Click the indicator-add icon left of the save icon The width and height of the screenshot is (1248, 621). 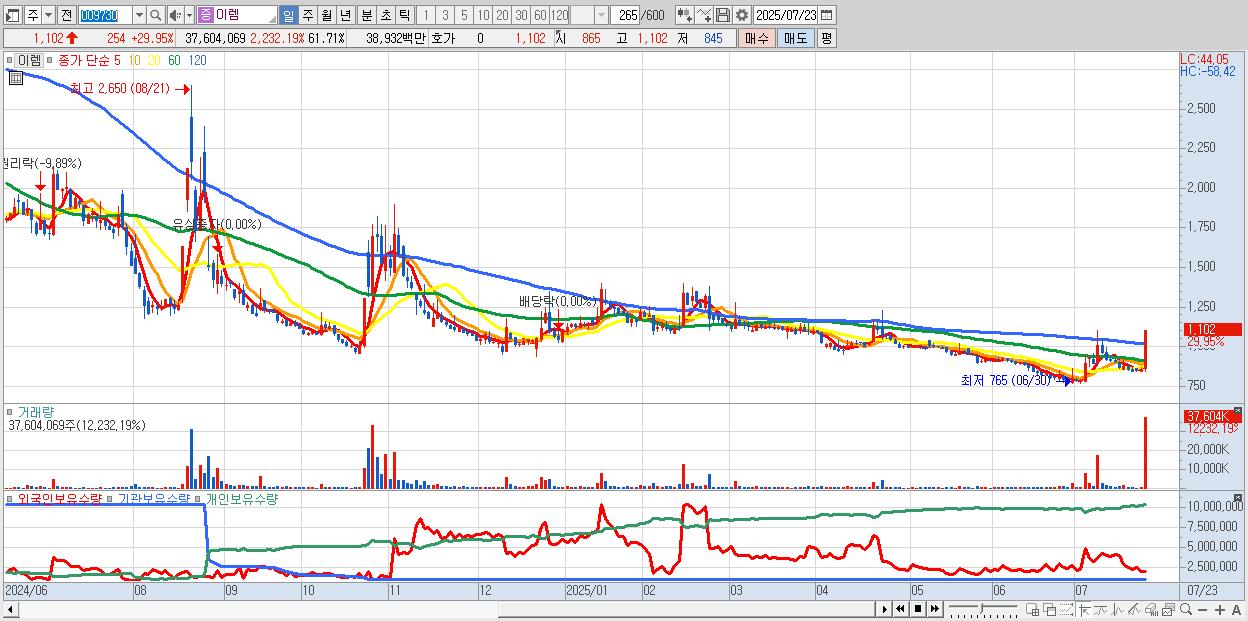[703, 15]
